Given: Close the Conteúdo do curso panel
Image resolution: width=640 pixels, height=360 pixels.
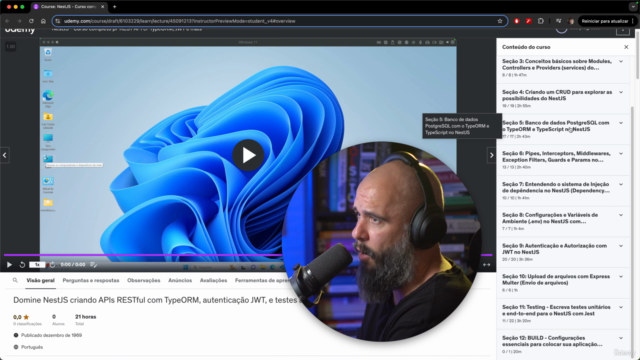Looking at the screenshot, I should [626, 47].
